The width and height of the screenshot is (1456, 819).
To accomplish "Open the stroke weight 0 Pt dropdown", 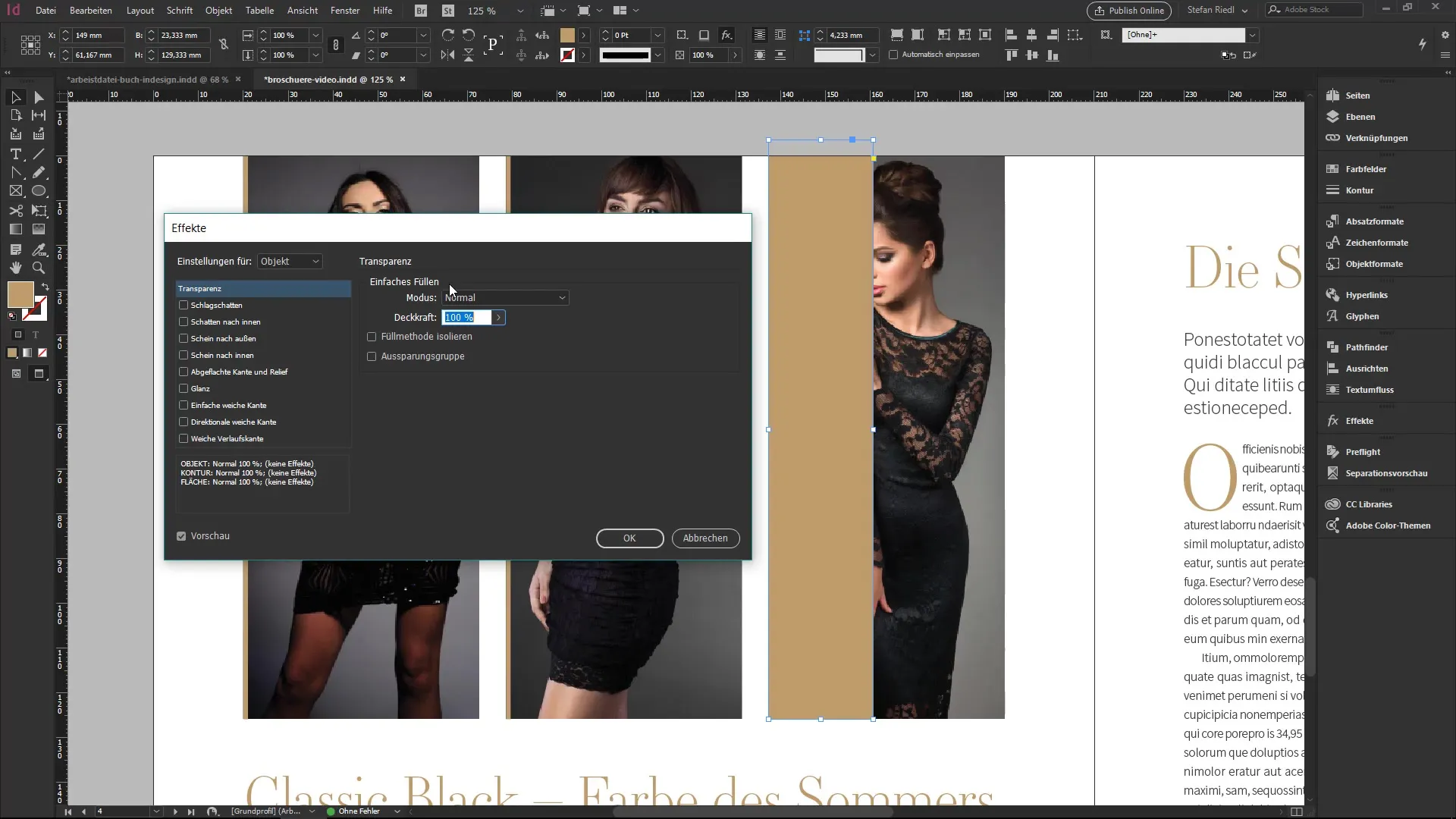I will pos(657,35).
